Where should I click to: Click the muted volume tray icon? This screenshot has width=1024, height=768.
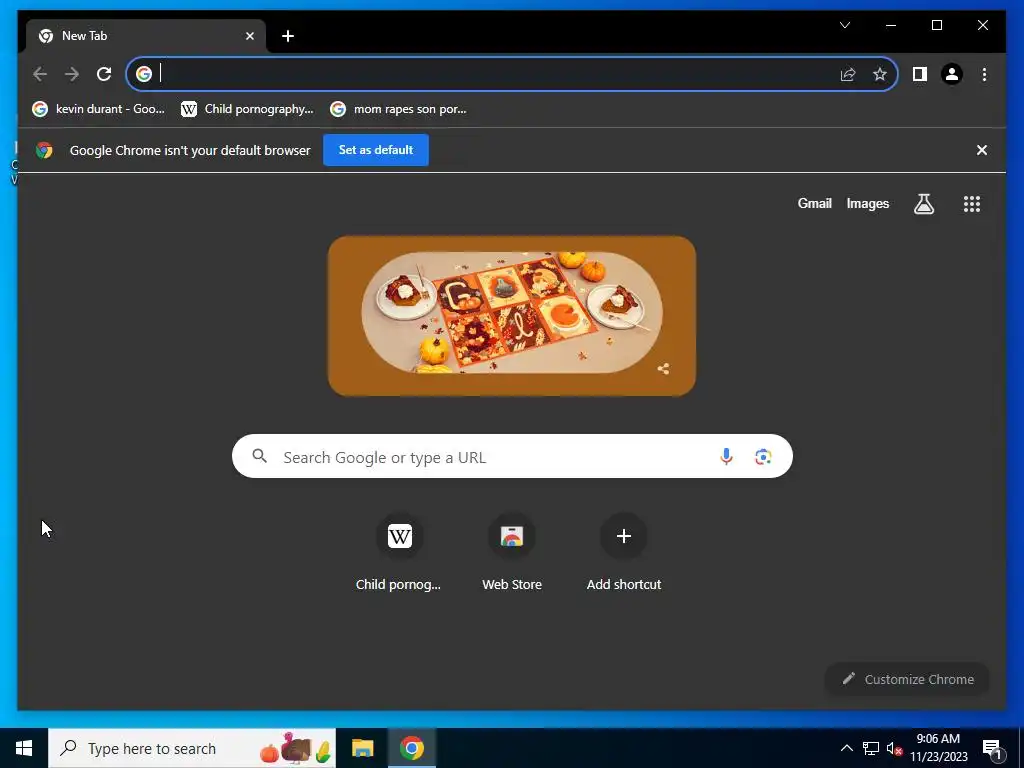(x=894, y=748)
